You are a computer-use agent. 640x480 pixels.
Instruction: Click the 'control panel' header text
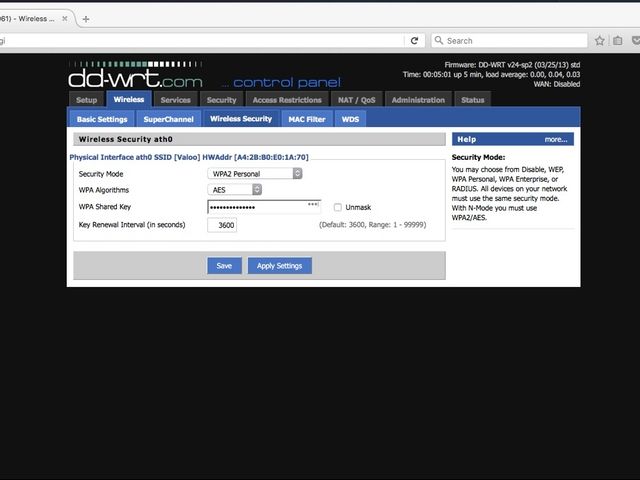coord(287,82)
